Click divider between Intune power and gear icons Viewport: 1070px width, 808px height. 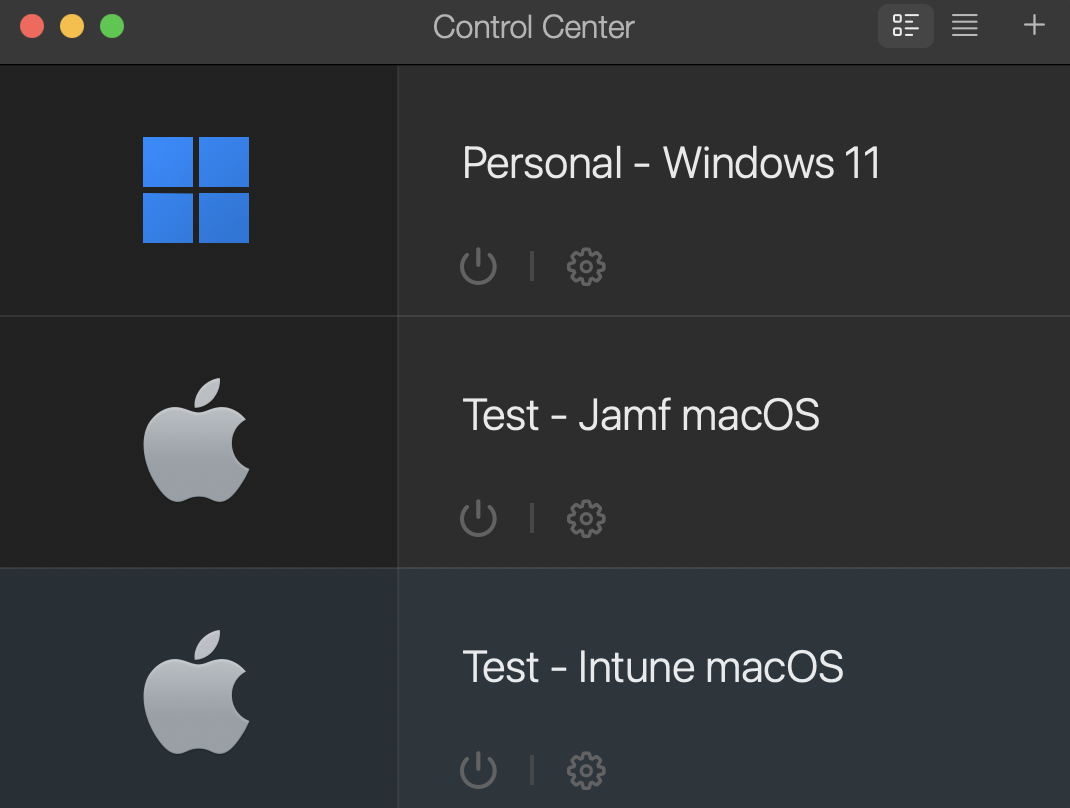coord(532,770)
